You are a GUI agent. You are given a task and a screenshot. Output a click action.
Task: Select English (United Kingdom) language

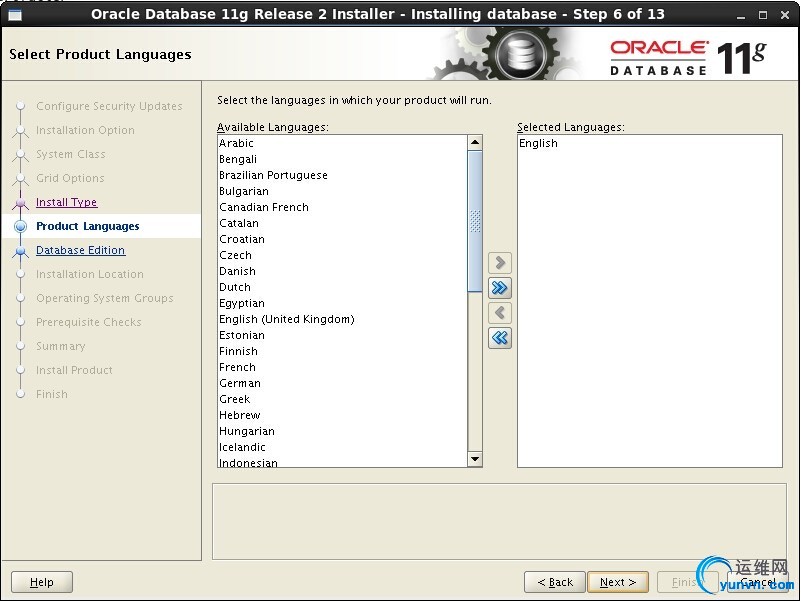[342, 319]
